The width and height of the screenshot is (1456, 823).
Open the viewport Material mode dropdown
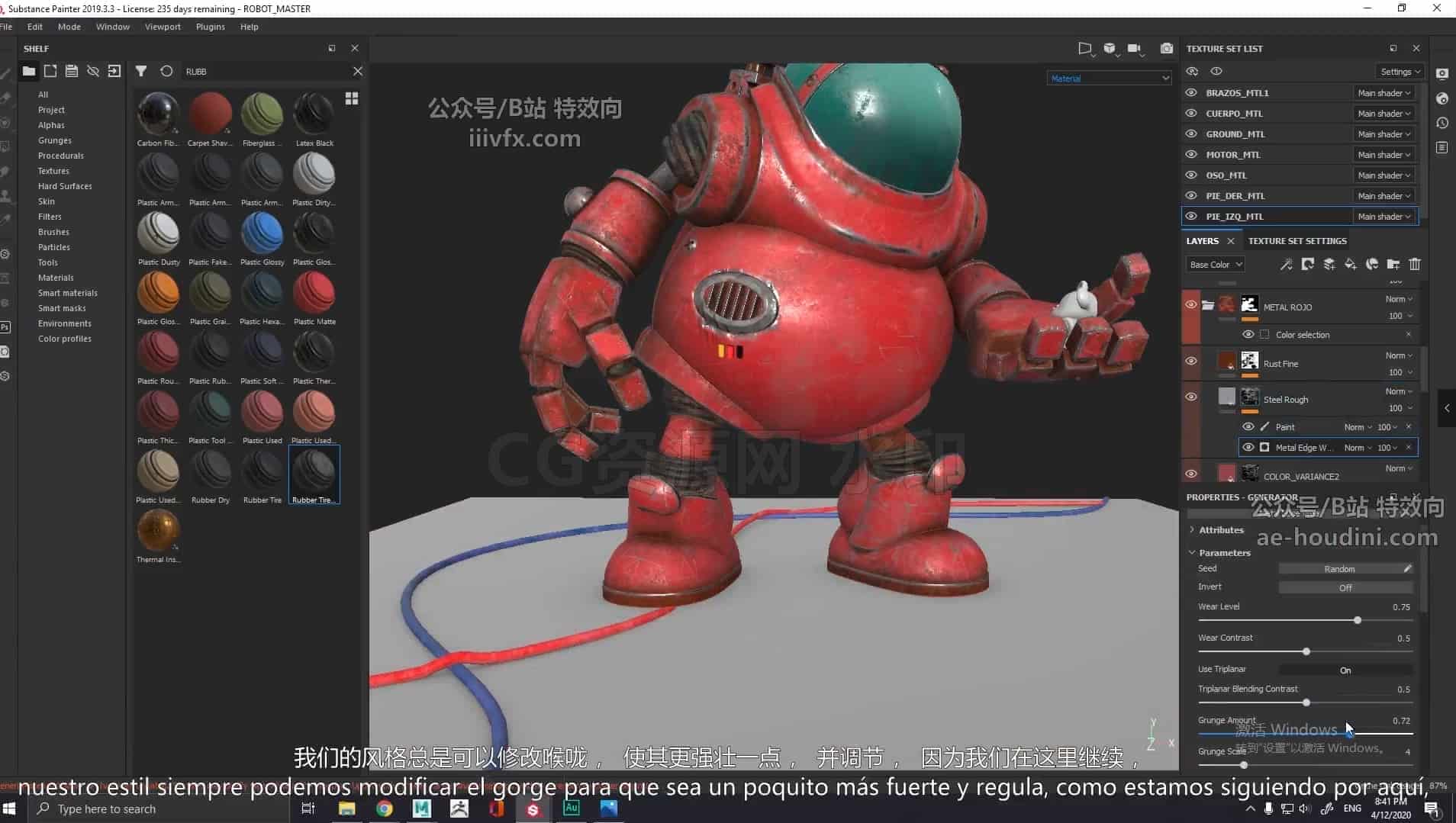(x=1109, y=78)
